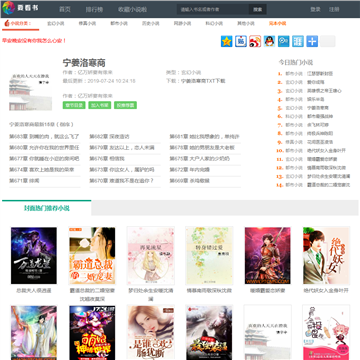Open chapter 第678章 link
Image resolution: width=360 pixels, height=360 pixels.
(x=202, y=148)
